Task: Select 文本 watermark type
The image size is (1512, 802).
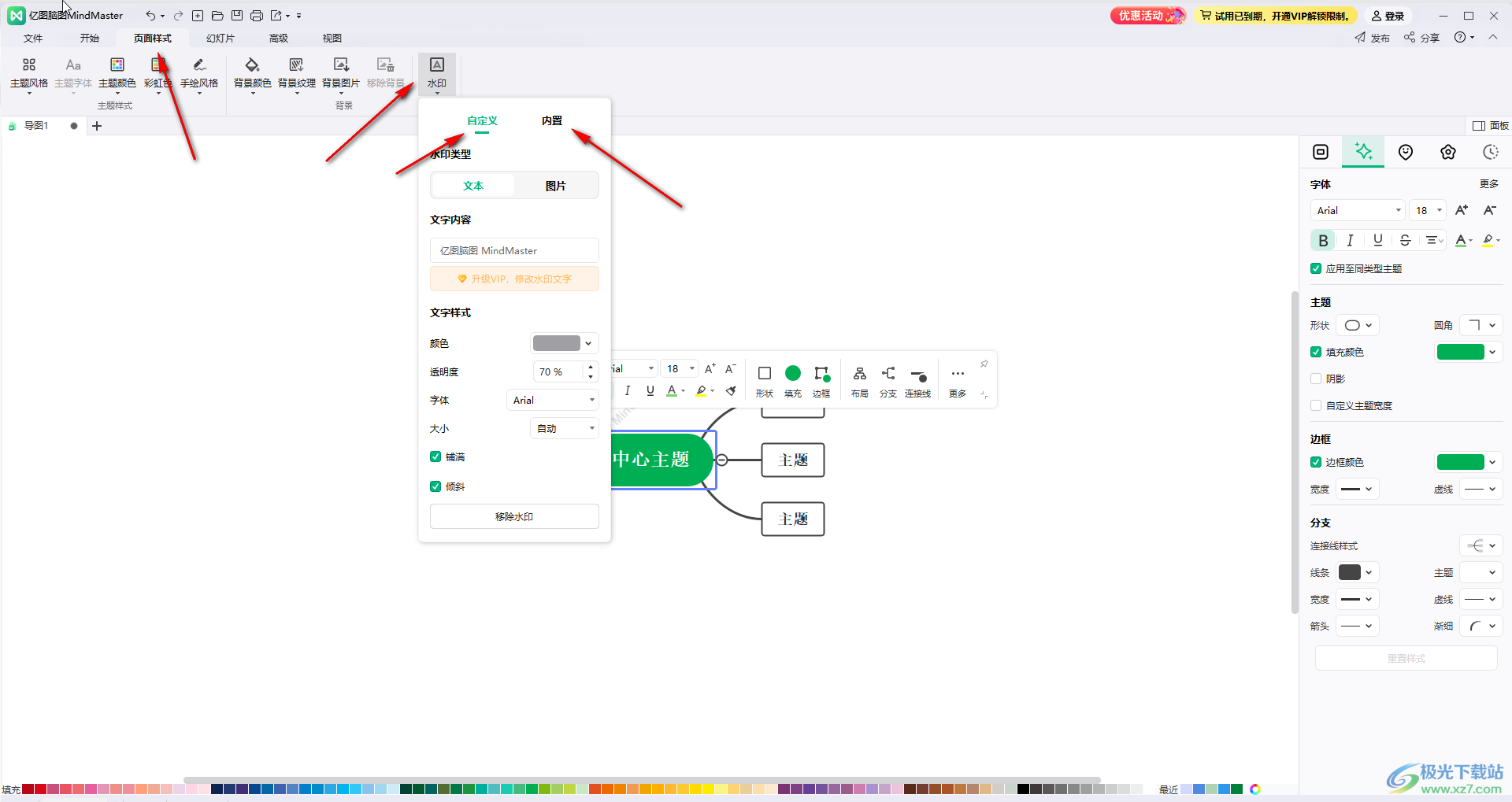Action: click(473, 186)
